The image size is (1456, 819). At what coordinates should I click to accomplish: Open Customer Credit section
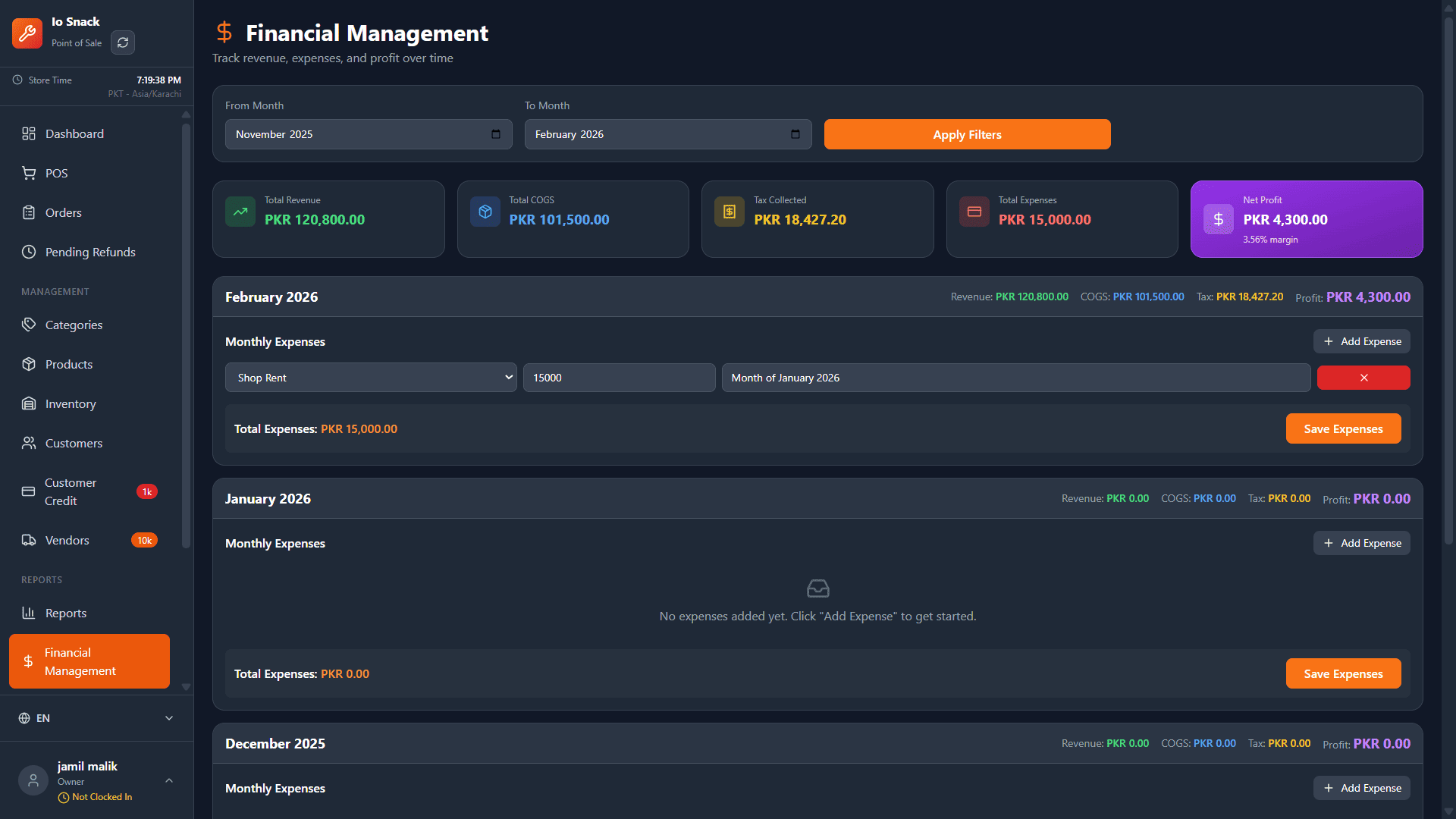point(71,491)
